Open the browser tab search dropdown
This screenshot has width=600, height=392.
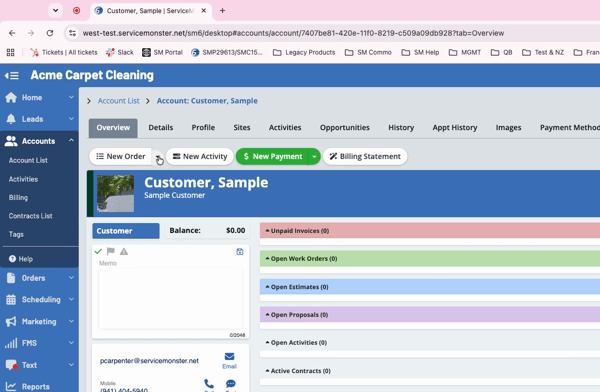(x=55, y=10)
